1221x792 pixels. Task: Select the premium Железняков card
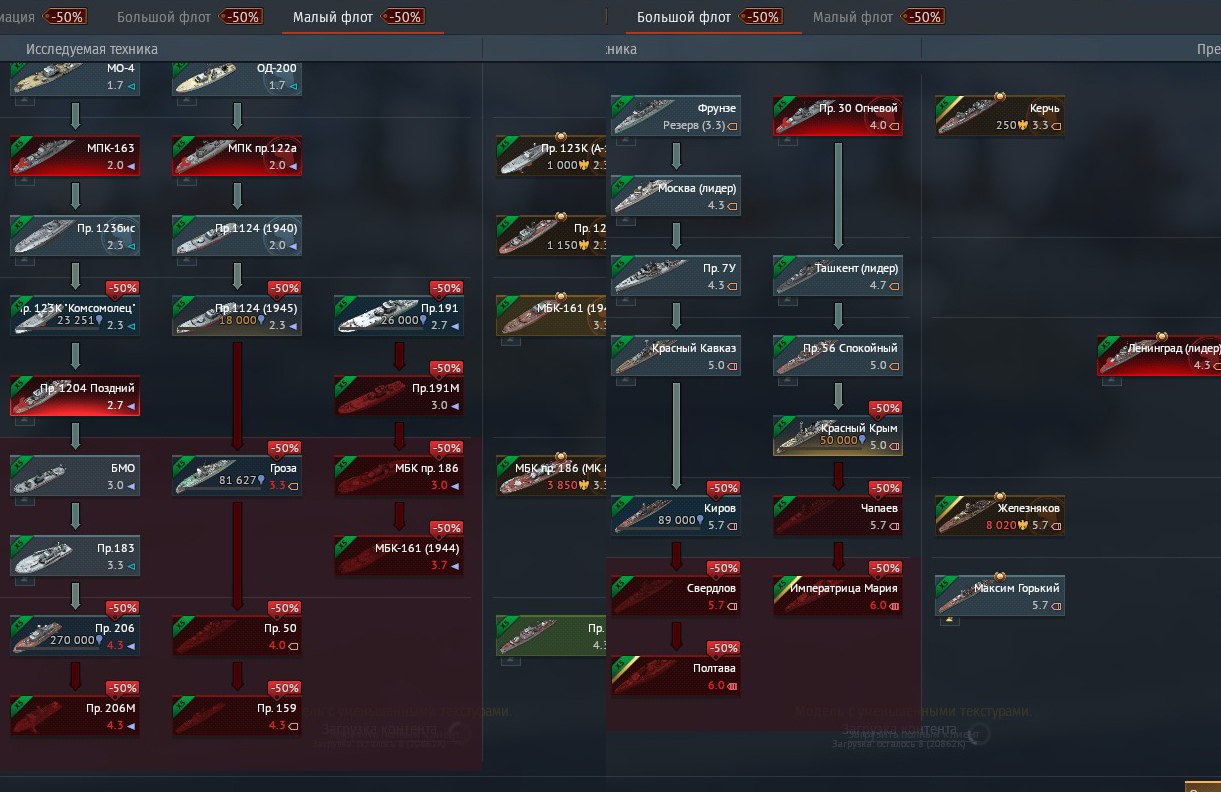tap(1000, 516)
